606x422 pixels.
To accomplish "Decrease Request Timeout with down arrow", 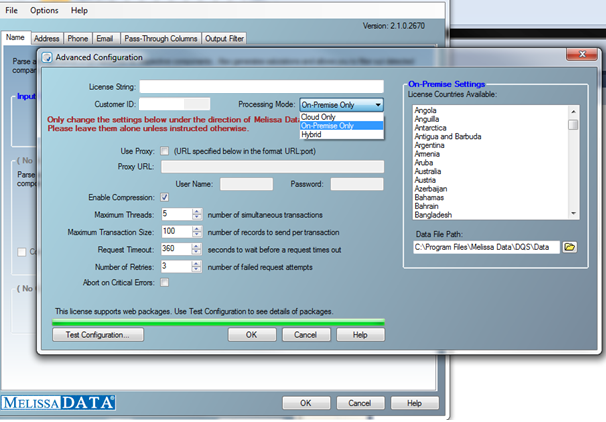I will click(x=197, y=252).
